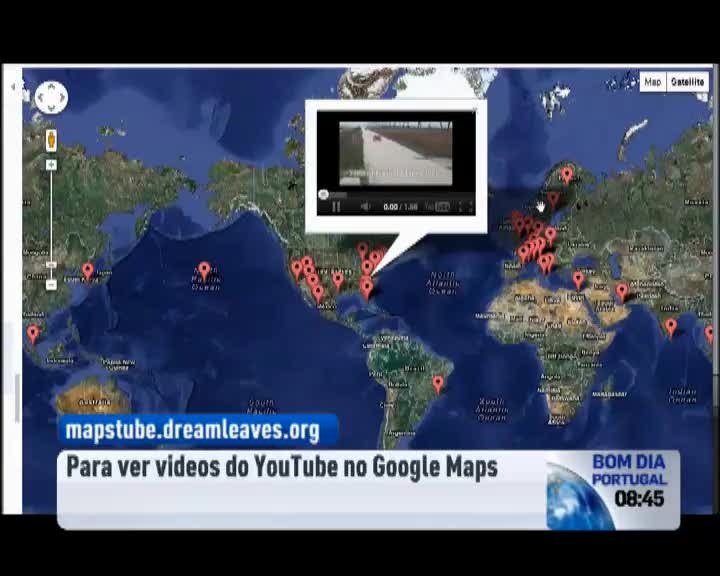Select the Street View pegman icon
Screen dimensions: 720x576
[51, 139]
